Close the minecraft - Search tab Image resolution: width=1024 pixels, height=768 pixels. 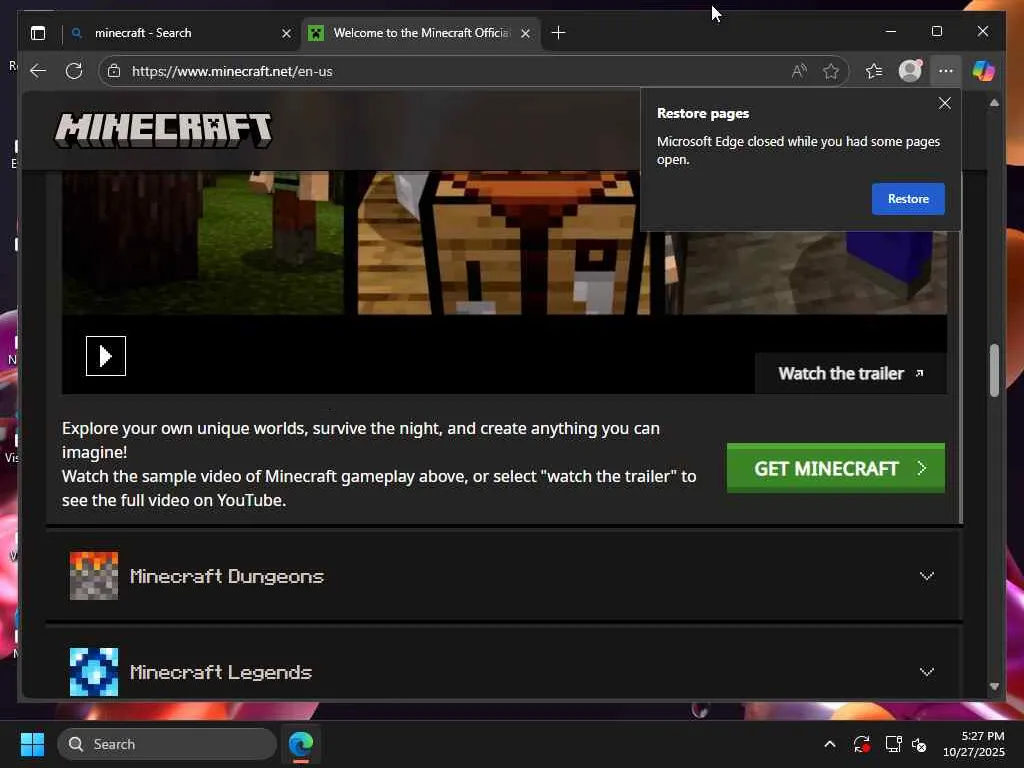click(x=286, y=33)
